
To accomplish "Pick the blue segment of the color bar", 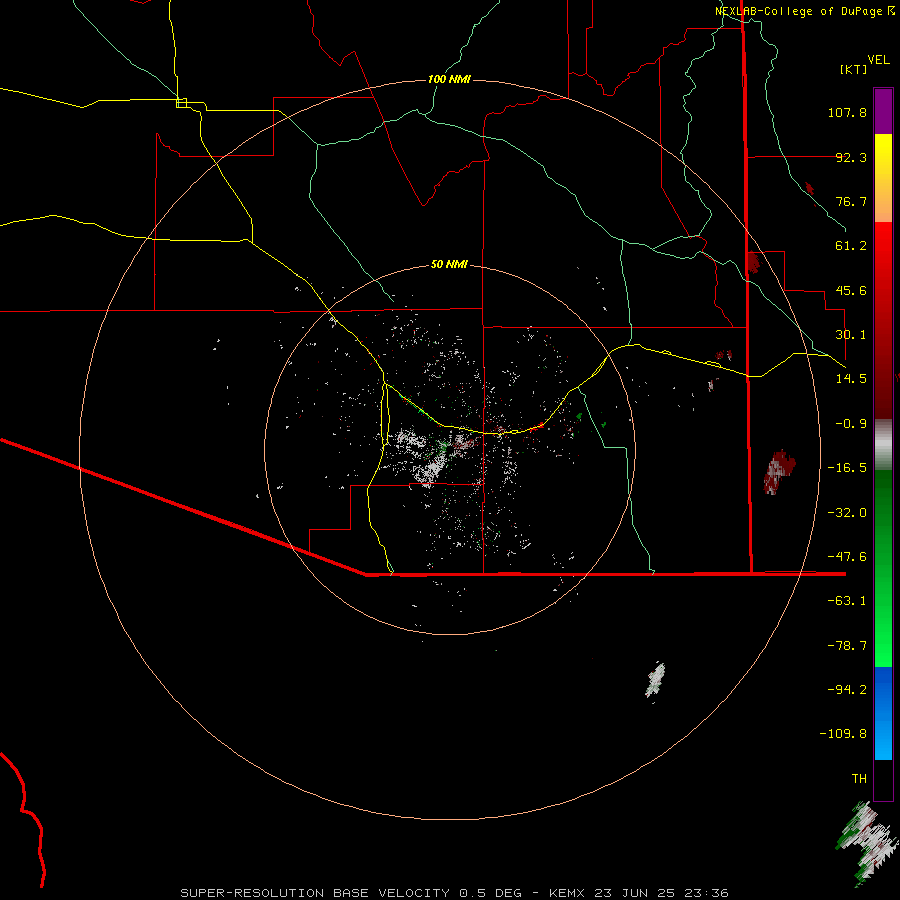I will tap(883, 713).
